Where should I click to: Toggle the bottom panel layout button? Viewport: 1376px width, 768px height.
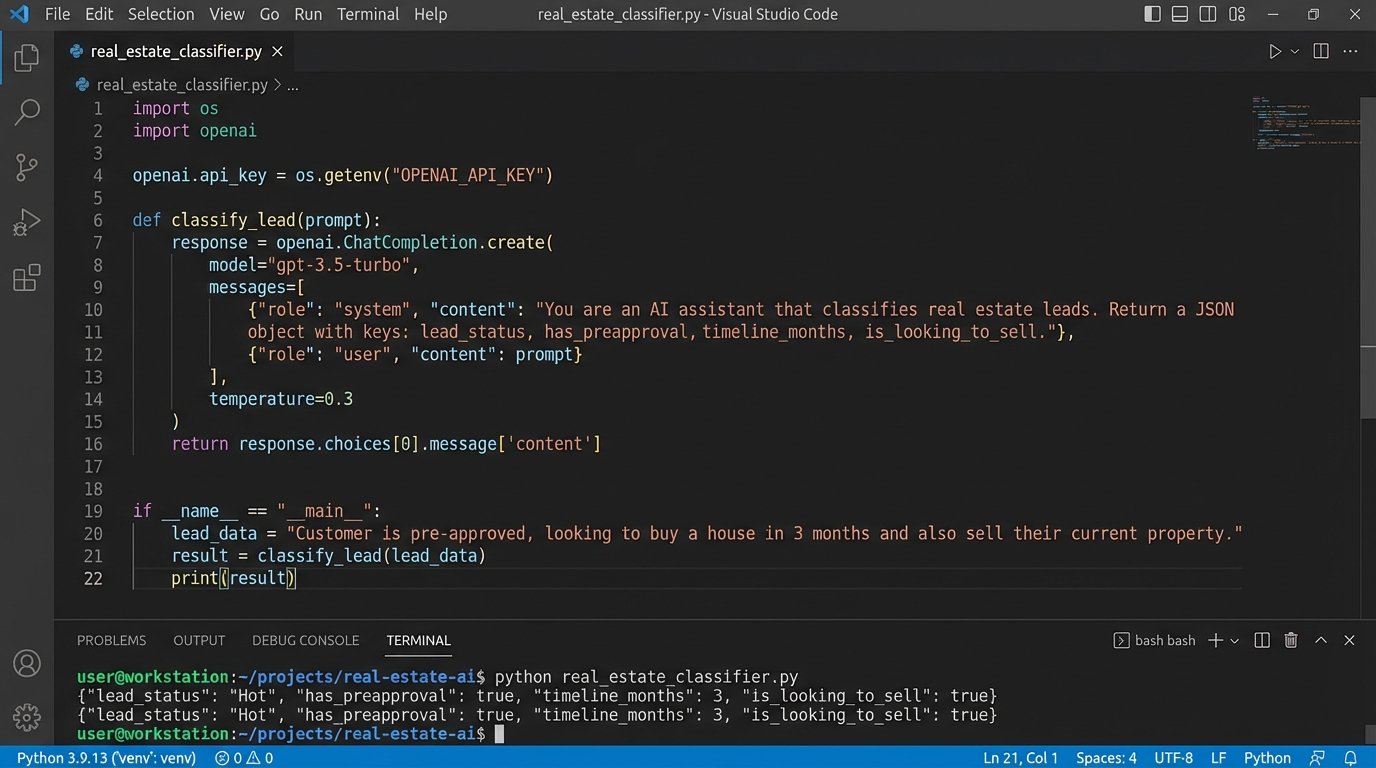coord(1180,14)
